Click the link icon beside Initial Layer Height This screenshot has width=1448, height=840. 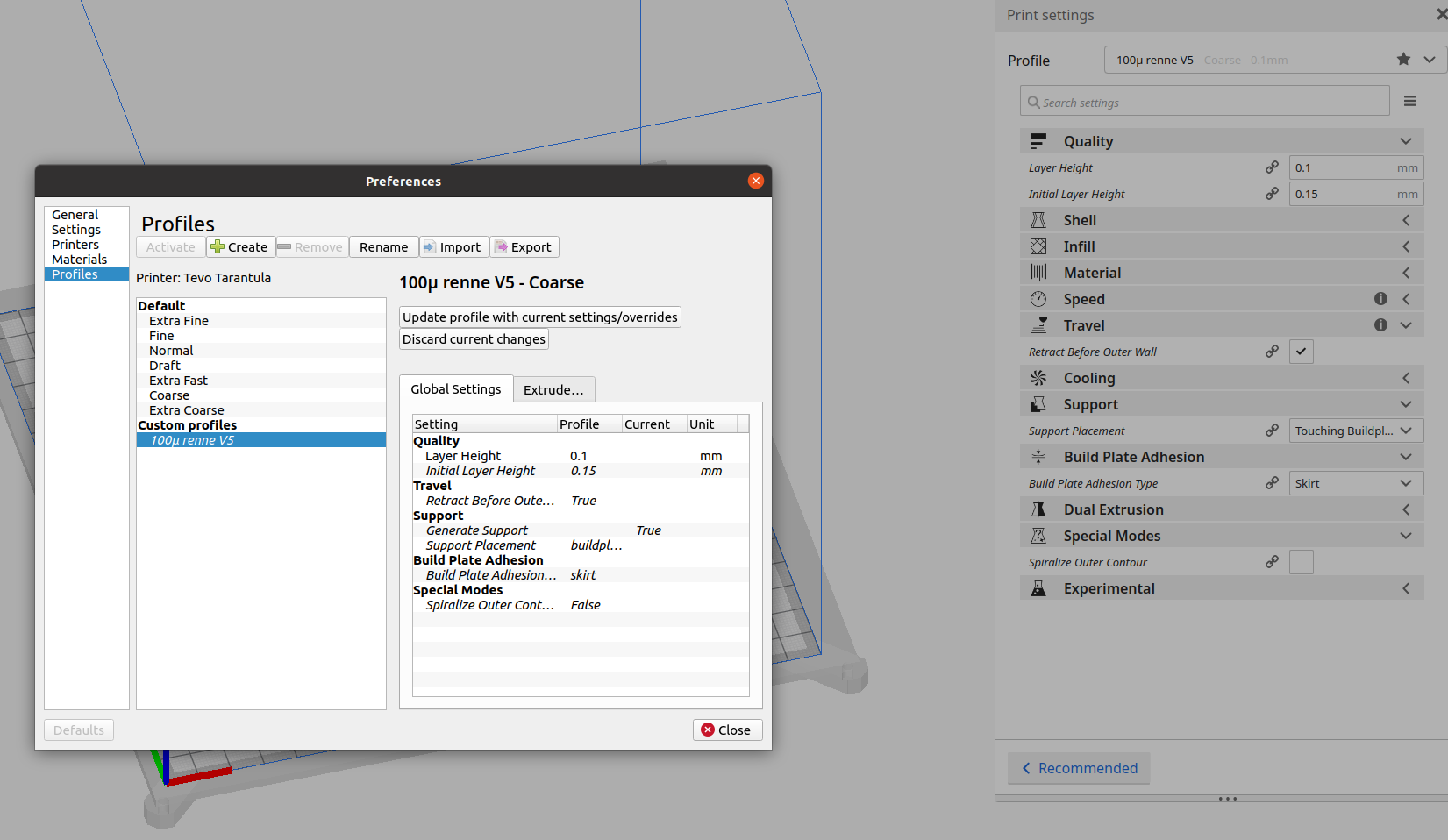click(1272, 193)
